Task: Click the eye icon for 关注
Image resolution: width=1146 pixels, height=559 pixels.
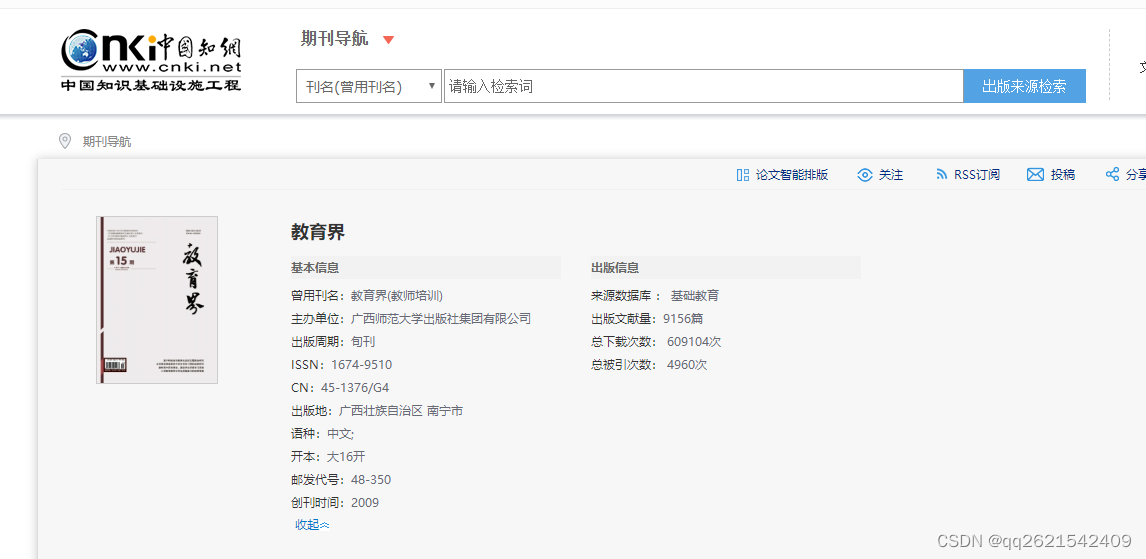Action: pos(865,175)
